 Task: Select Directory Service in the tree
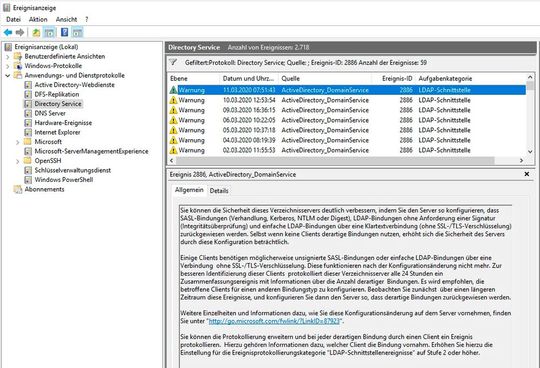pos(58,104)
